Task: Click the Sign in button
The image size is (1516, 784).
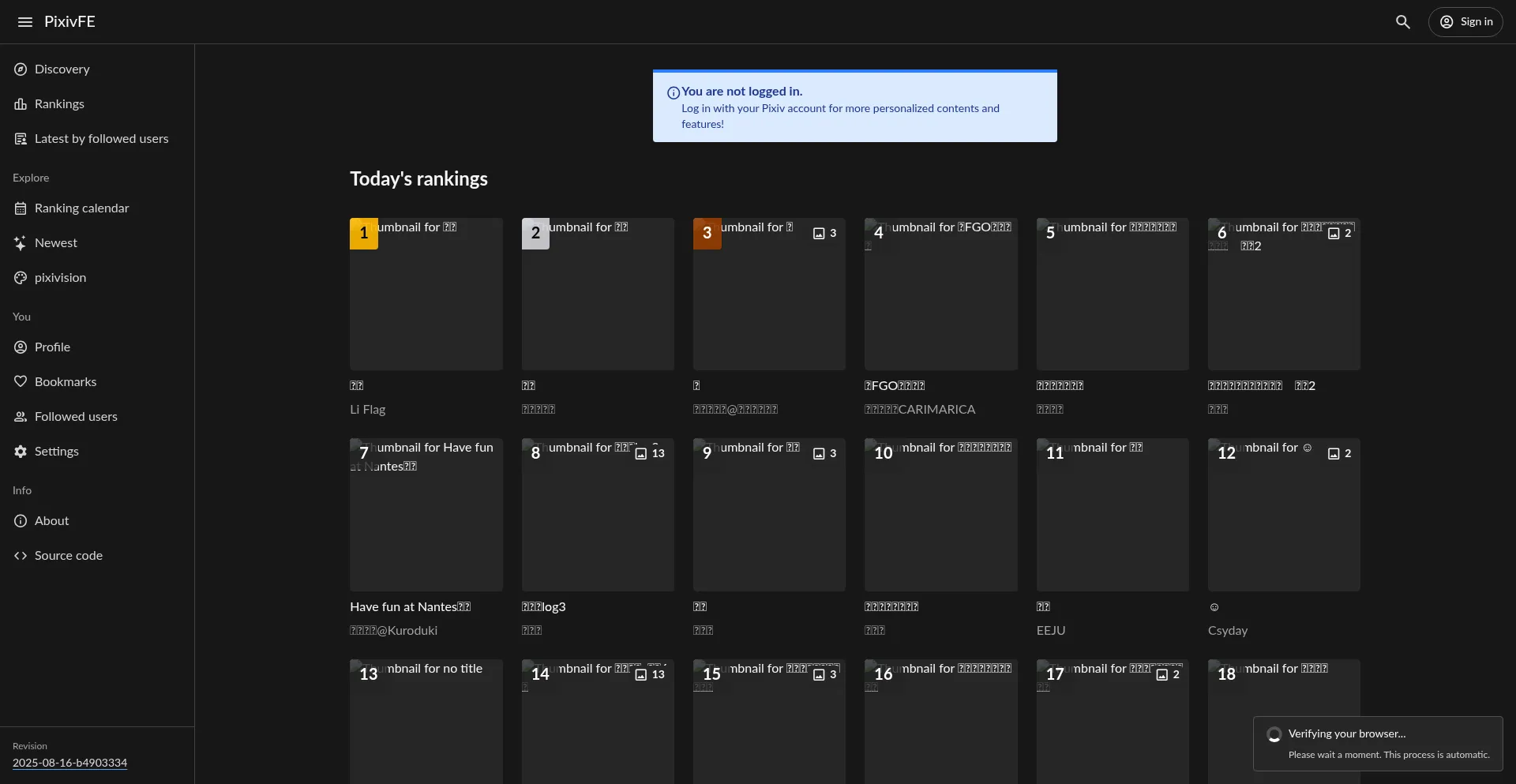Action: (1465, 22)
